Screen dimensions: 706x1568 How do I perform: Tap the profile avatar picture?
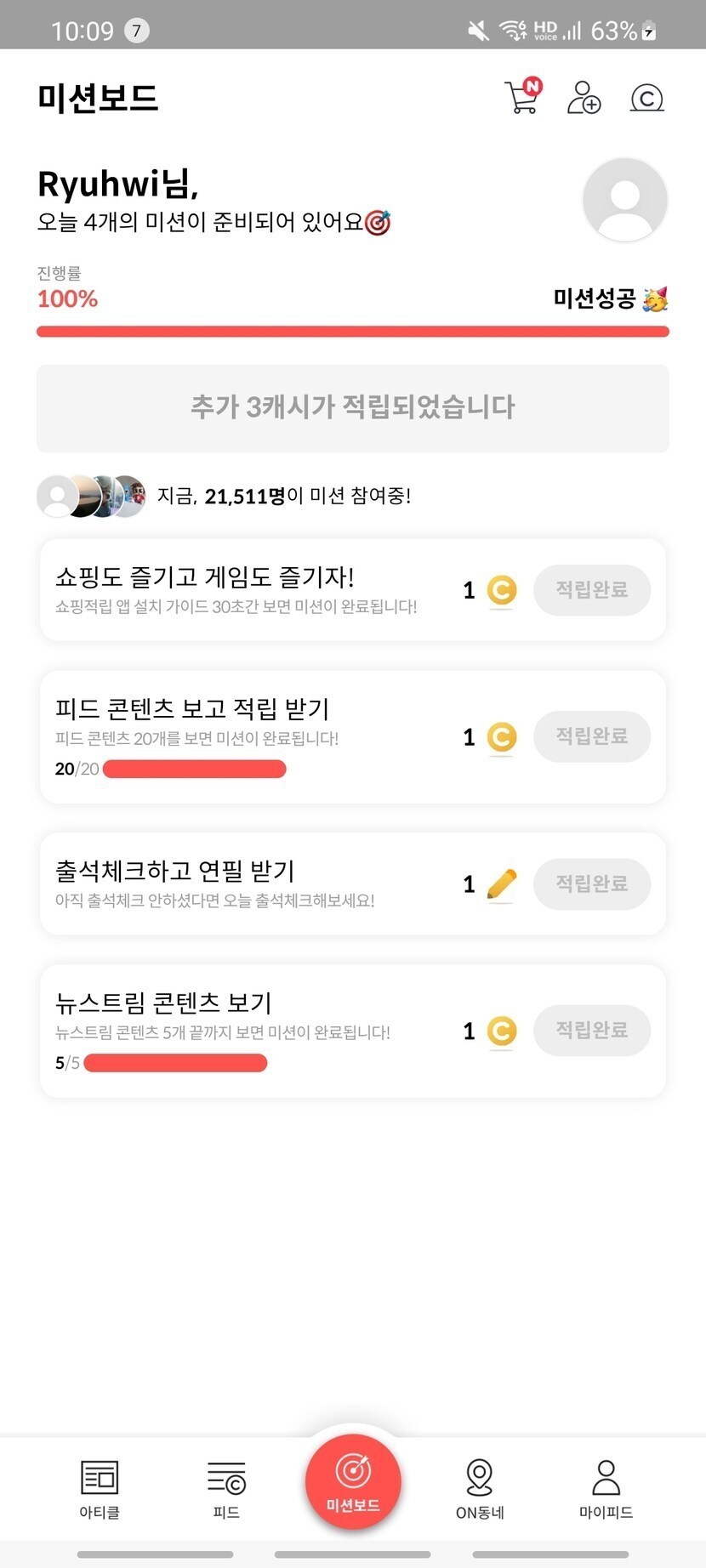624,200
